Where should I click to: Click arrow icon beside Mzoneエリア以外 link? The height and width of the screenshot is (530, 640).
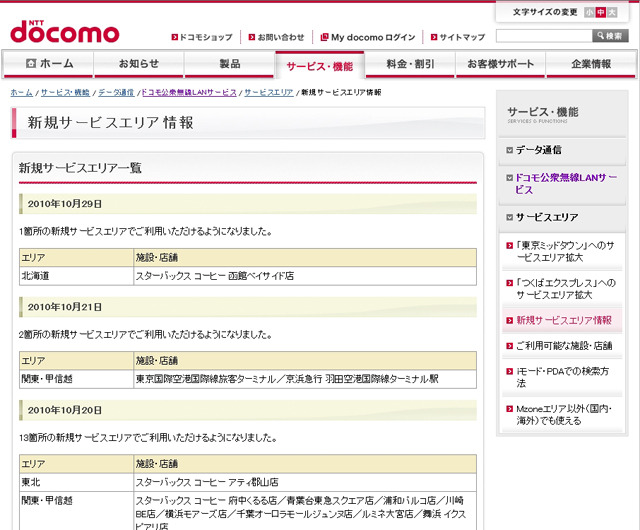point(509,409)
